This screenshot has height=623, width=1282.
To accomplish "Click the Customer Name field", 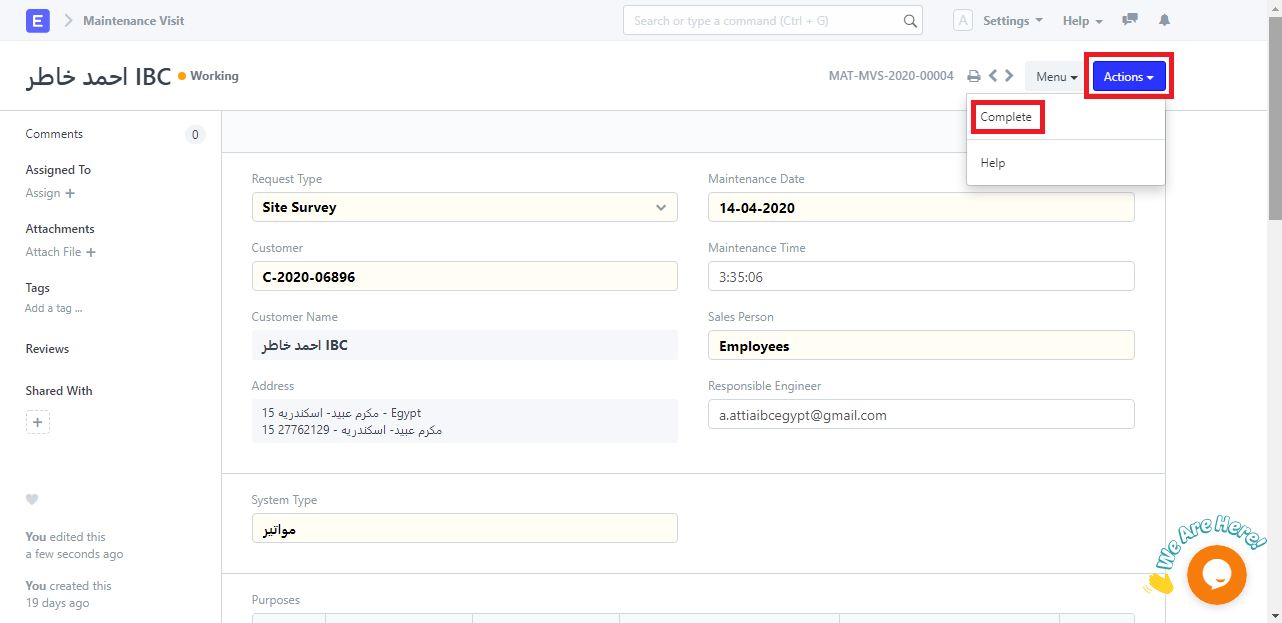I will (464, 345).
